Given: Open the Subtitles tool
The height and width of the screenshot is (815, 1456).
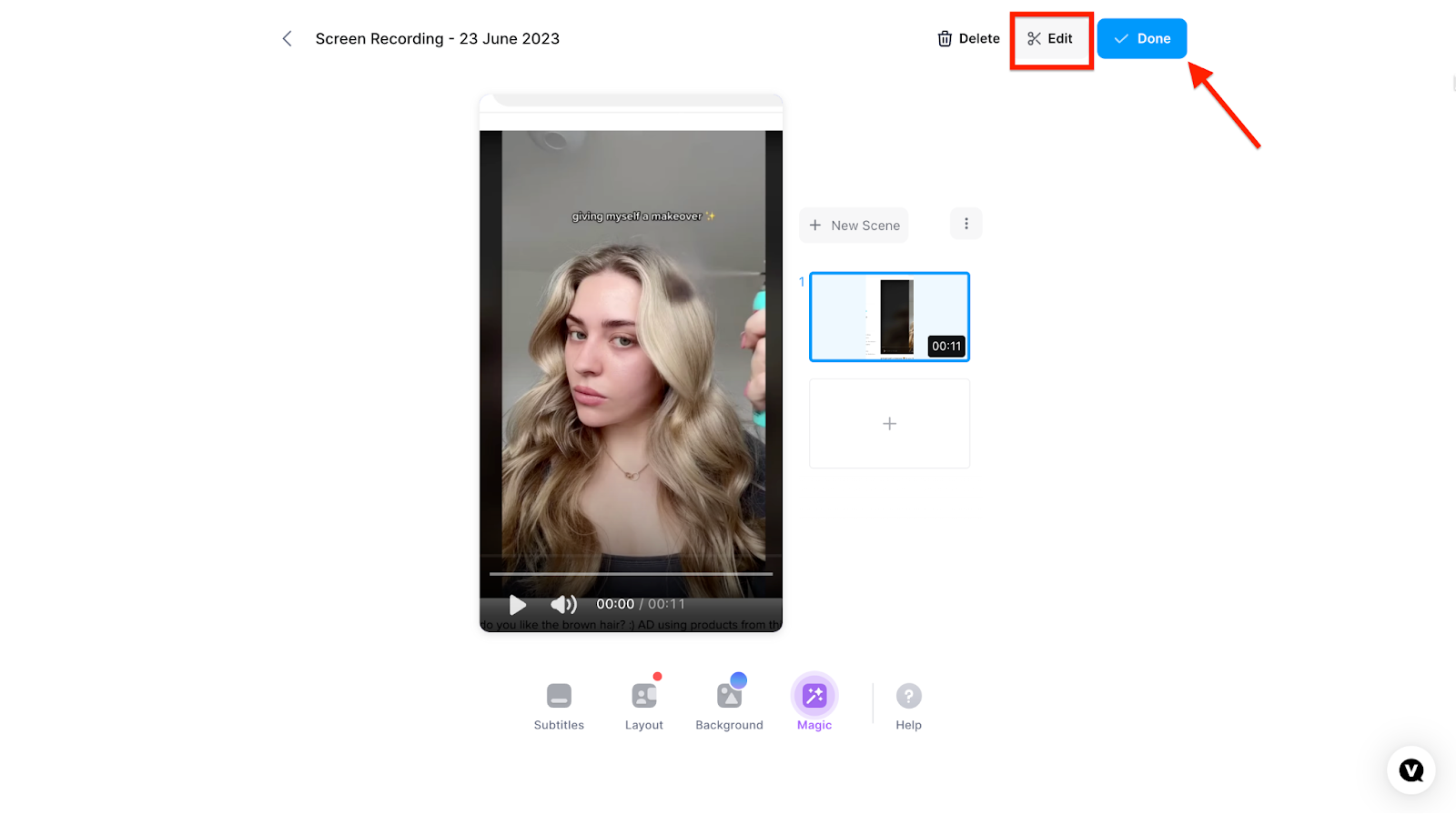Looking at the screenshot, I should [x=559, y=707].
